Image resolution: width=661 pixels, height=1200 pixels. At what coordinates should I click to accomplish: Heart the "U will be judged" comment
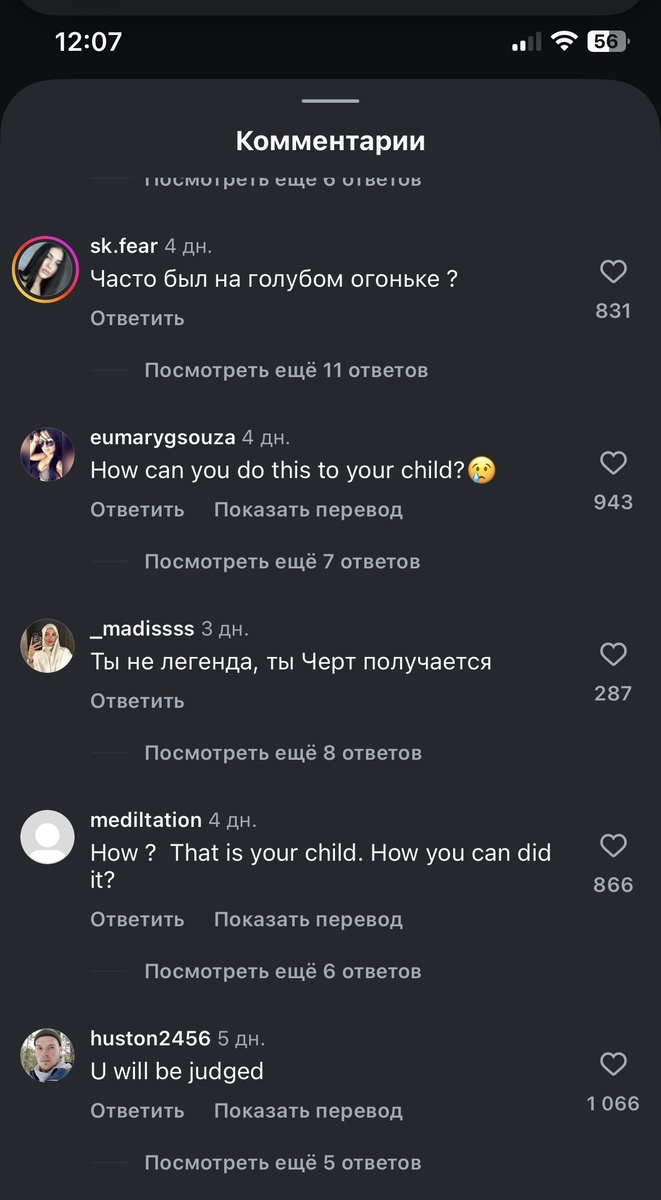[x=613, y=1064]
